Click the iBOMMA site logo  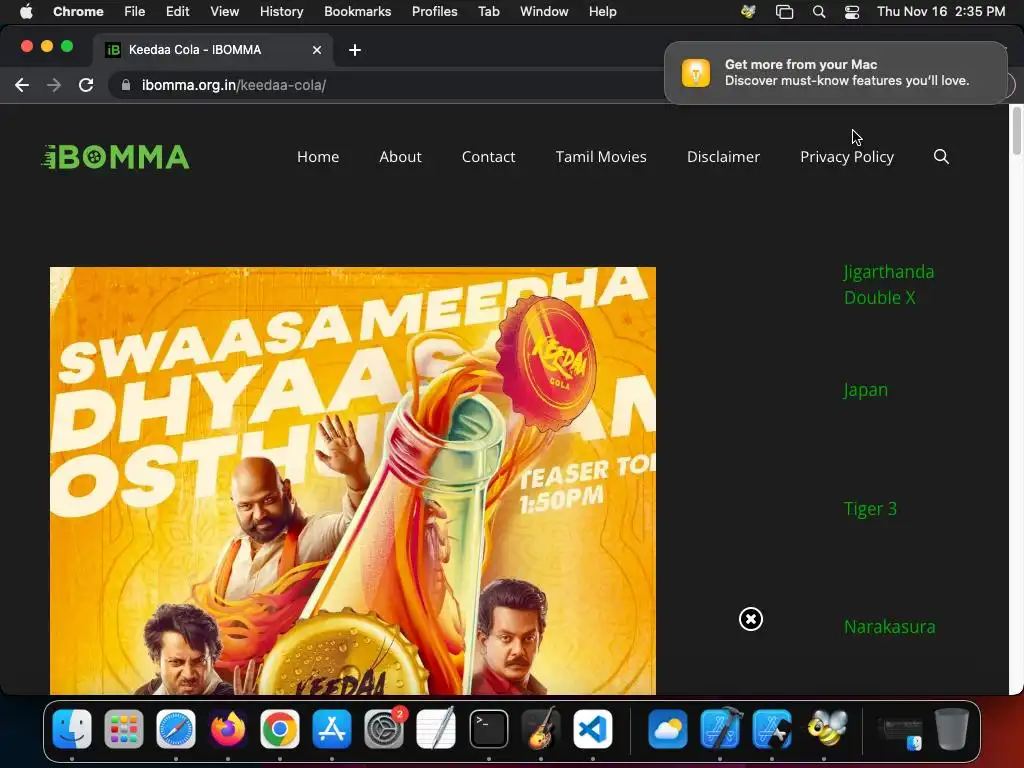click(116, 157)
